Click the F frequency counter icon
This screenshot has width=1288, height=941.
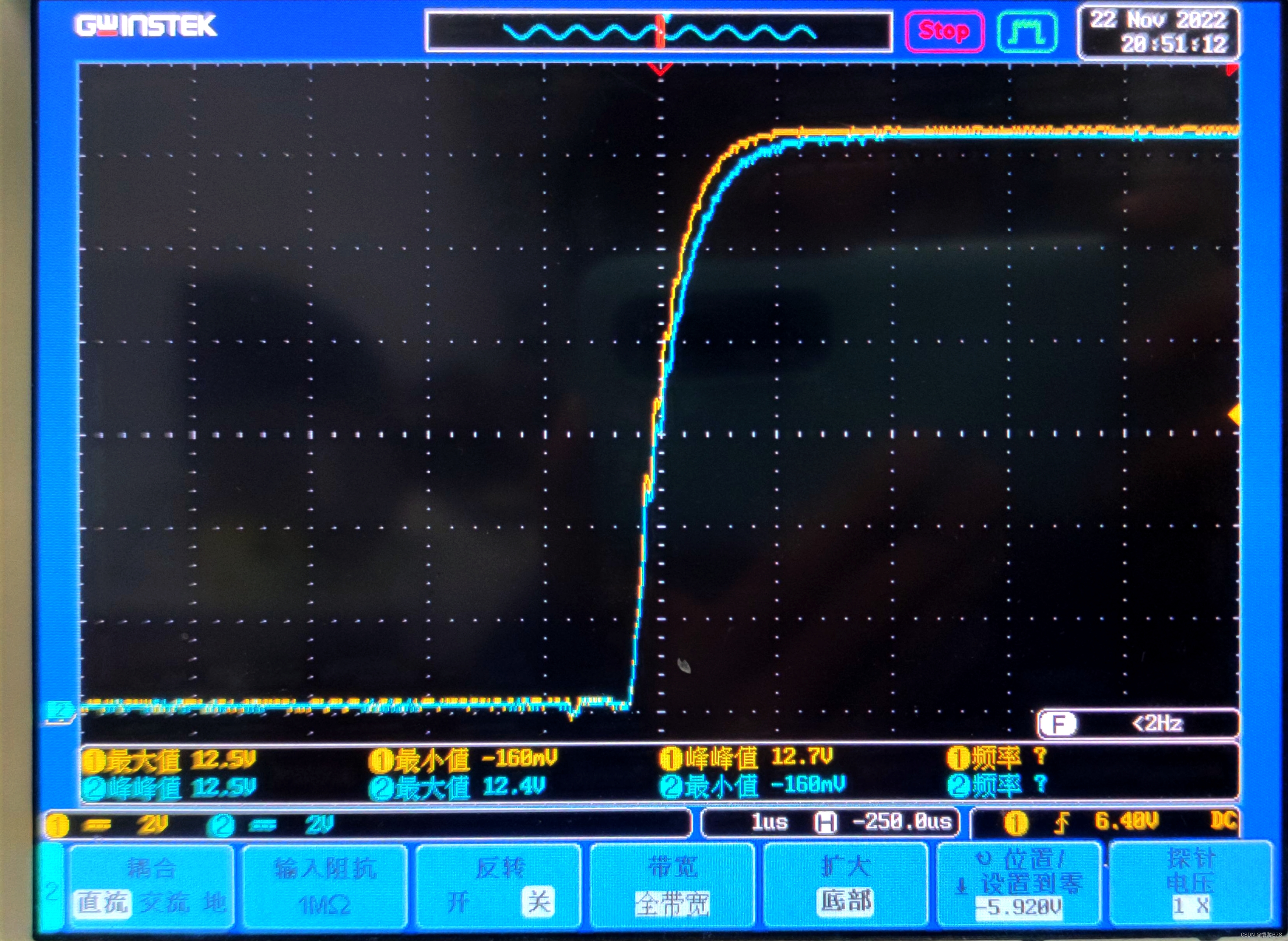click(1058, 724)
